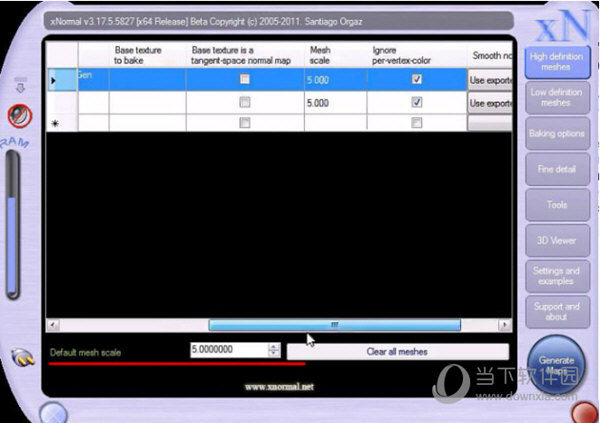Click the speaker sound icon in left sidebar

click(20, 116)
